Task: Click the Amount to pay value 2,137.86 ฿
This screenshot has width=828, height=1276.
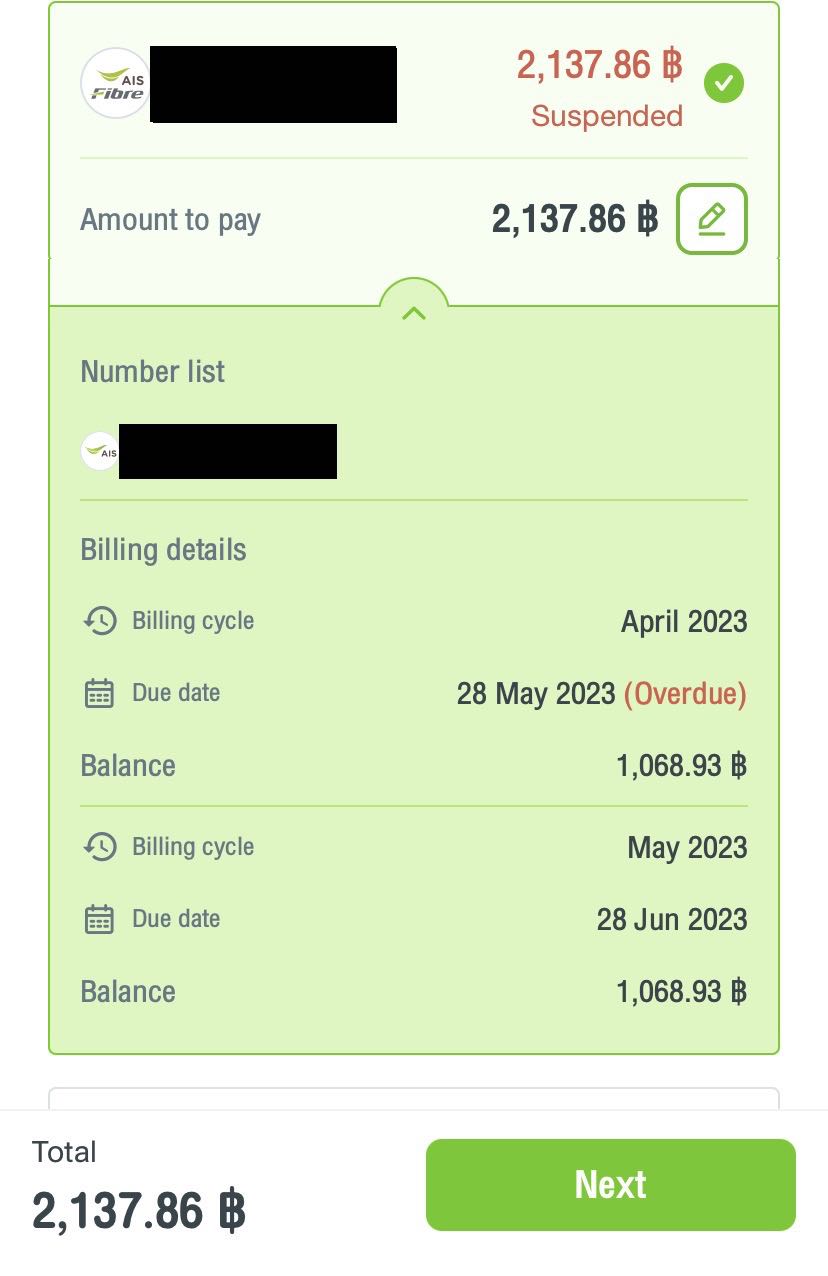Action: [x=574, y=218]
